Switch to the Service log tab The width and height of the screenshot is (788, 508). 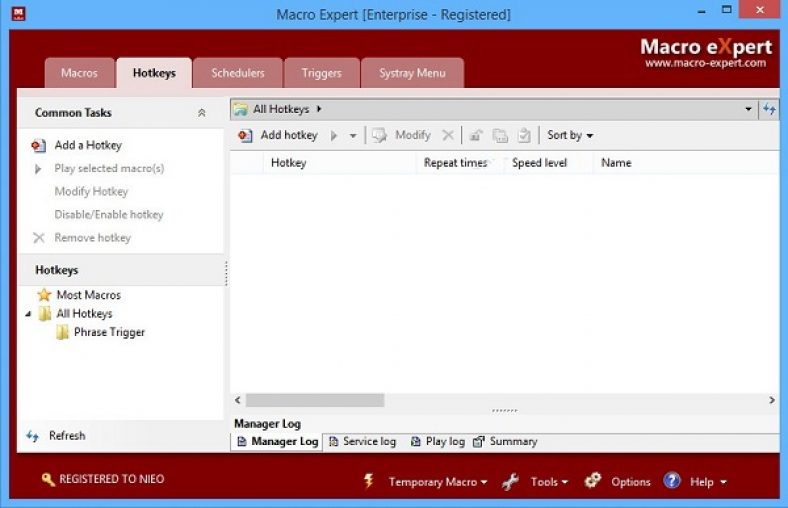[362, 442]
